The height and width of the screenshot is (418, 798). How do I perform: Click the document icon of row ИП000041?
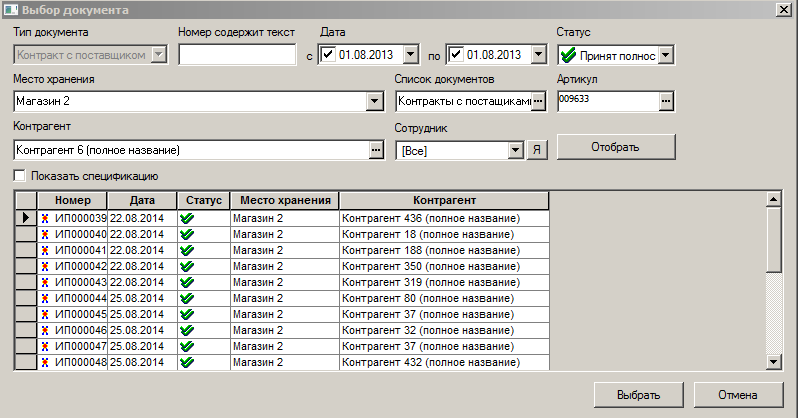(x=45, y=250)
